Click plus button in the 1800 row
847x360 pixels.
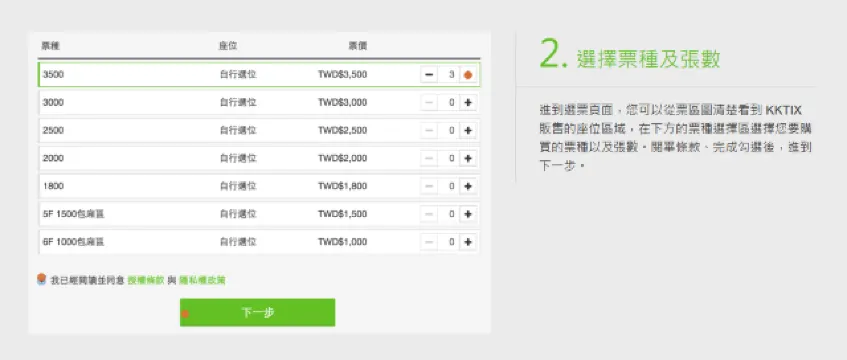coord(468,186)
